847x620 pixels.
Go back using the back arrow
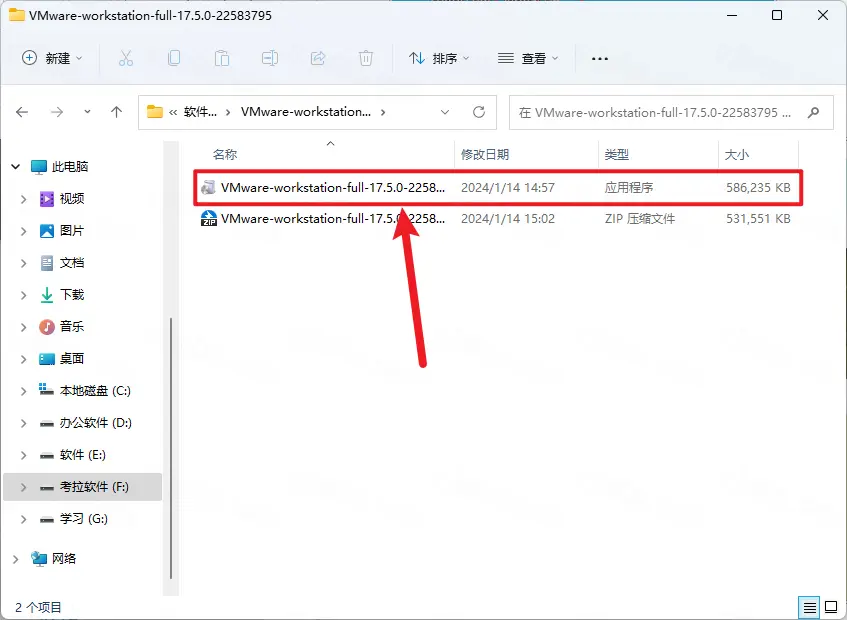[x=22, y=112]
